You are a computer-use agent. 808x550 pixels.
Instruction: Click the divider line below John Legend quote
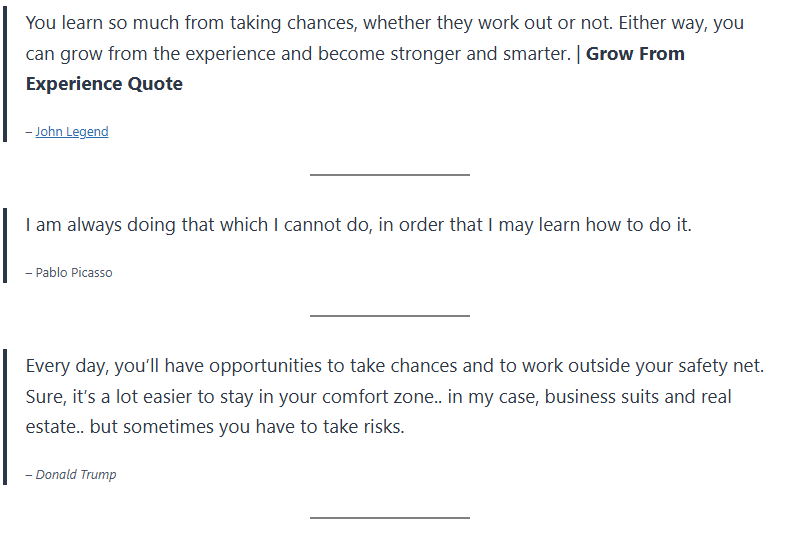click(x=389, y=175)
